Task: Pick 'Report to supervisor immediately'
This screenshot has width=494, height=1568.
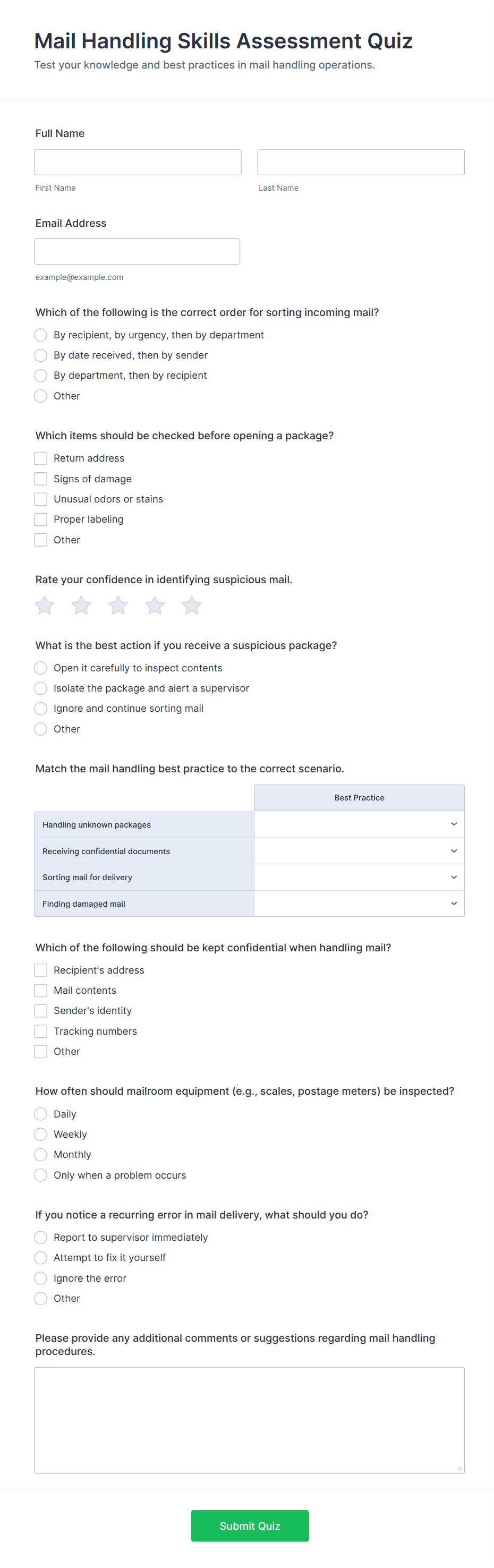Action: pos(41,1238)
